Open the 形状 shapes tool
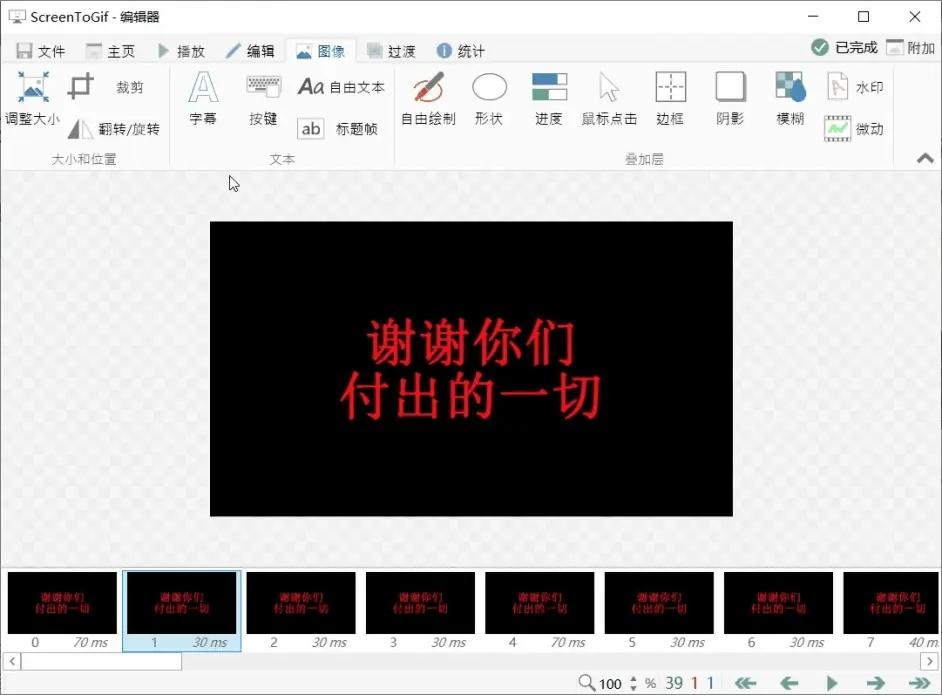Viewport: 942px width, 695px height. click(x=489, y=99)
